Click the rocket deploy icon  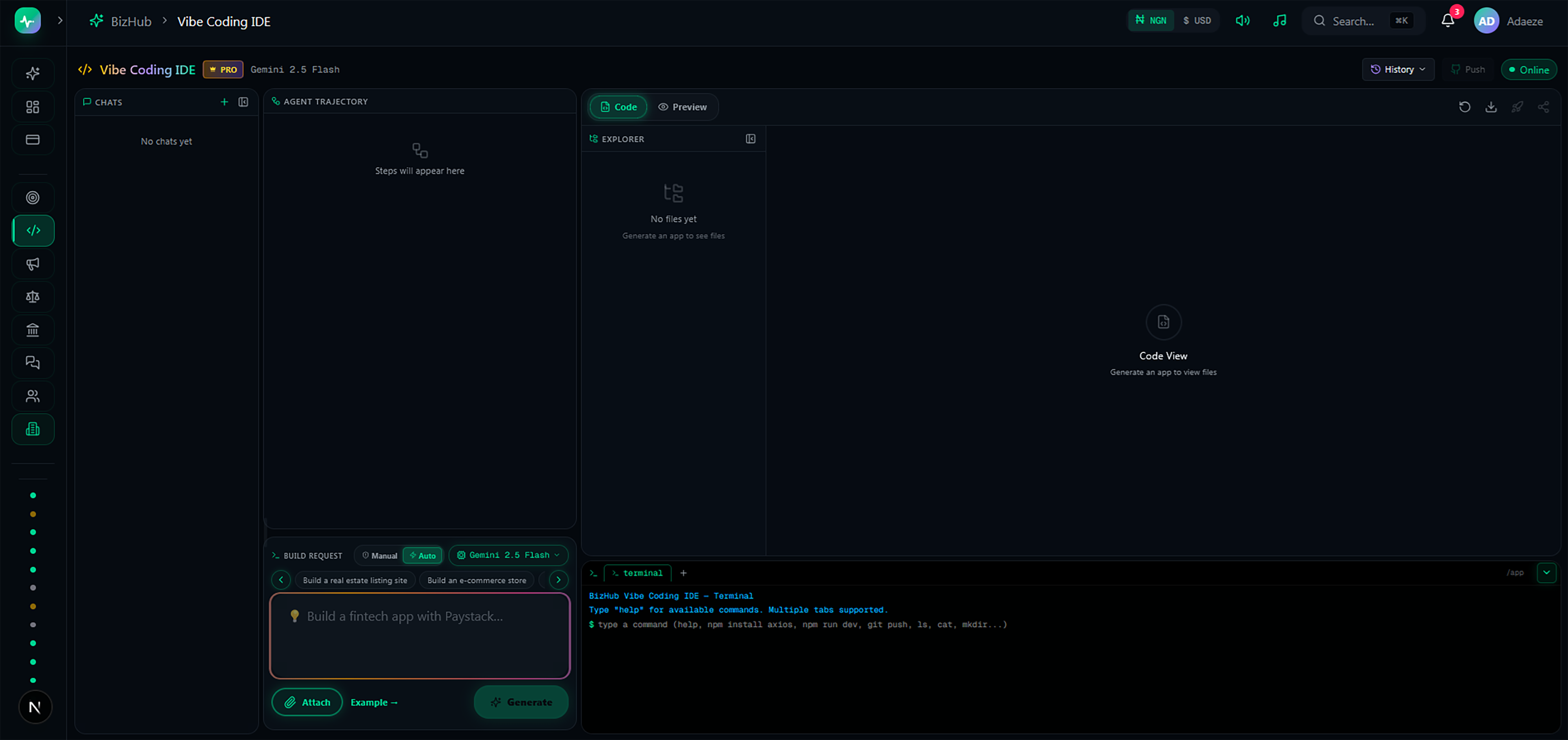1517,107
